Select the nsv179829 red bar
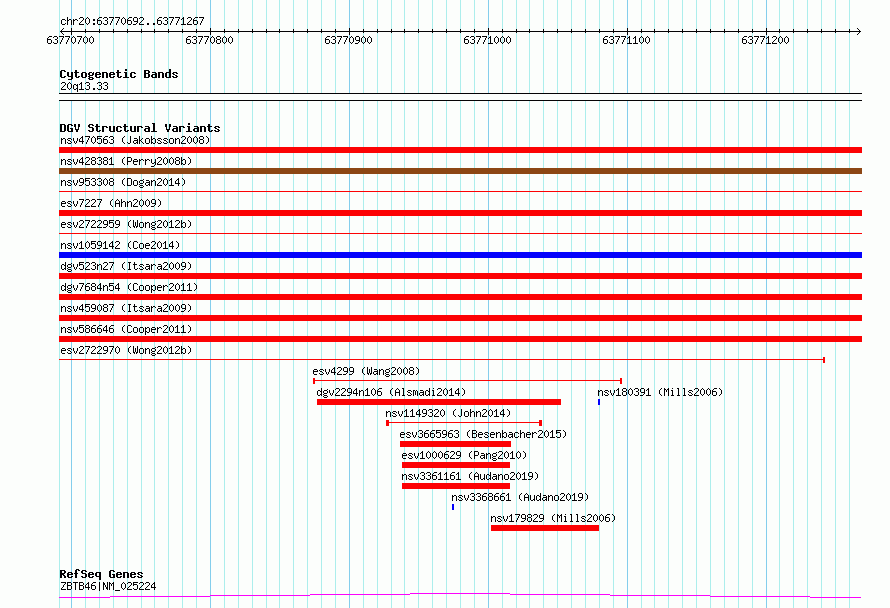 click(545, 528)
